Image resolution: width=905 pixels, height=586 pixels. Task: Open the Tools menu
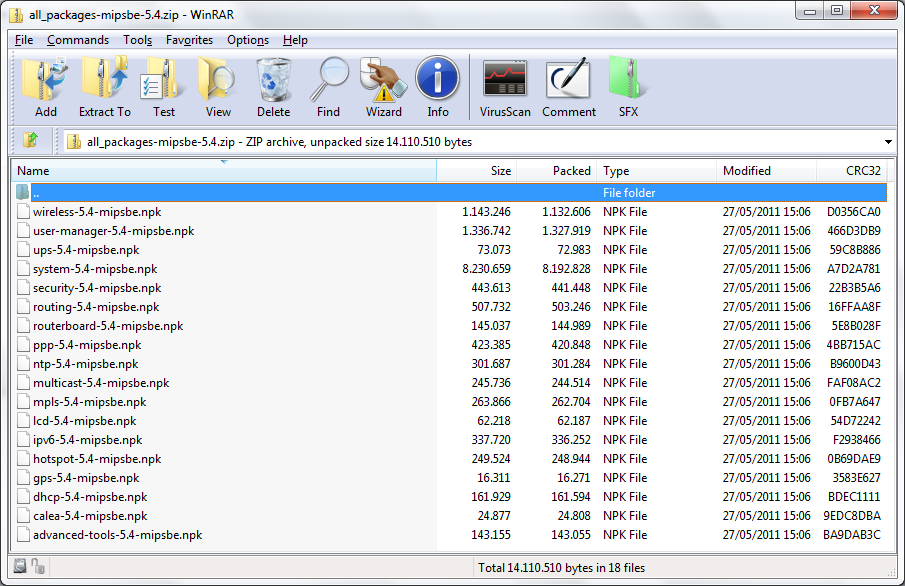pyautogui.click(x=137, y=40)
